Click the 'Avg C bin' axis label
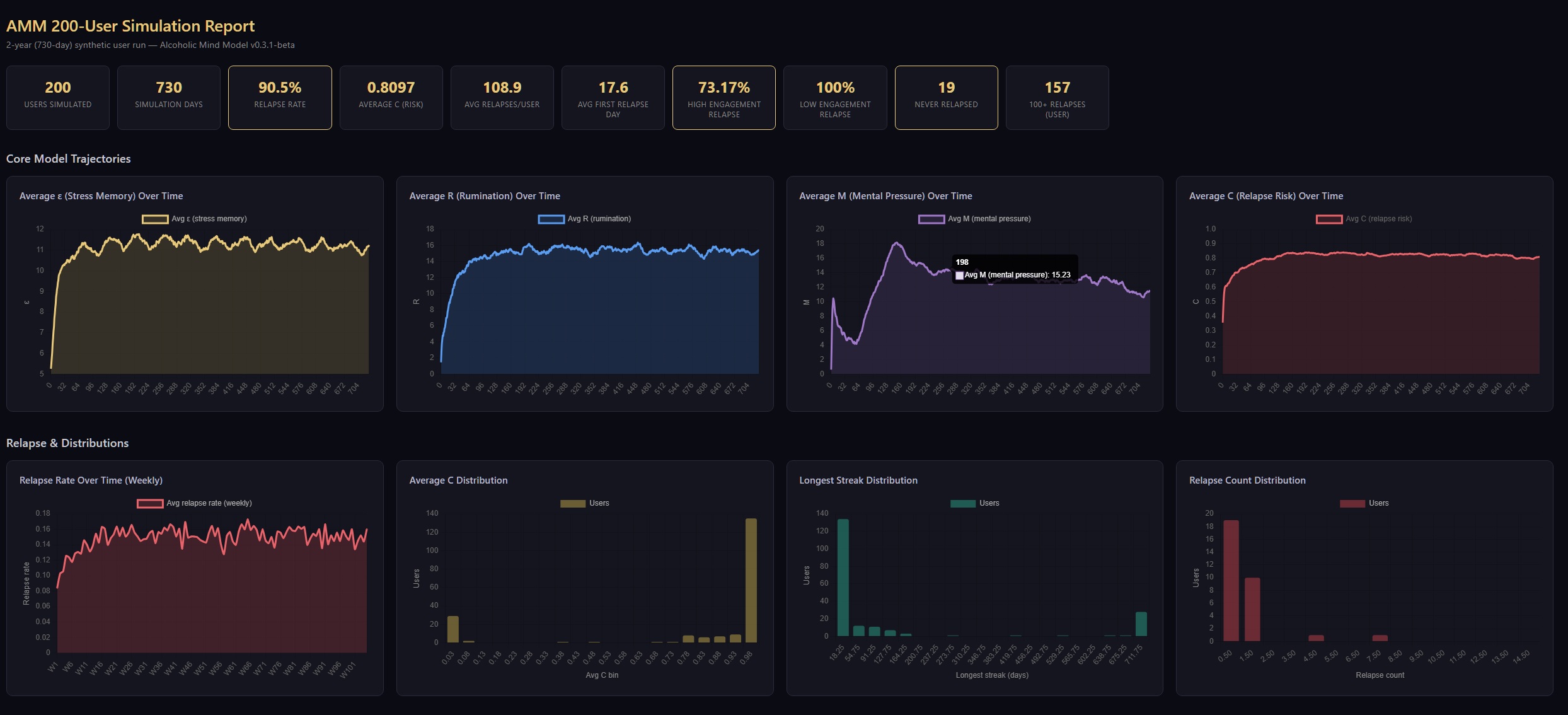1568x715 pixels. point(602,675)
